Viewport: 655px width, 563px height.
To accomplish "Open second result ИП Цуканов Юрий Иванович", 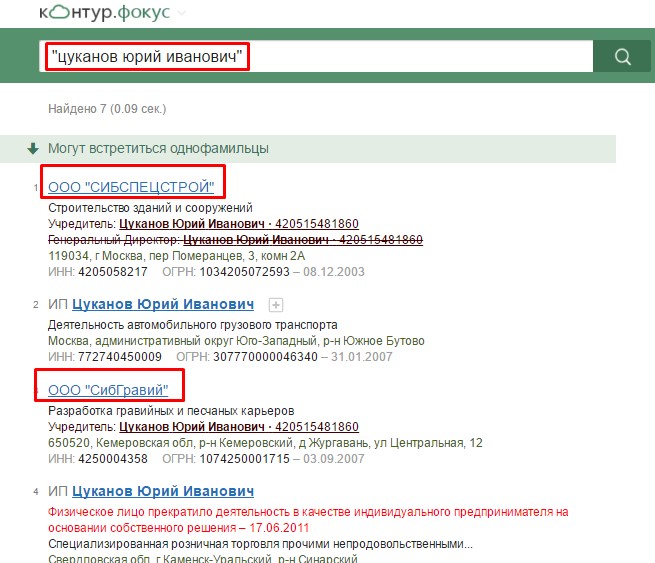I will tap(163, 304).
